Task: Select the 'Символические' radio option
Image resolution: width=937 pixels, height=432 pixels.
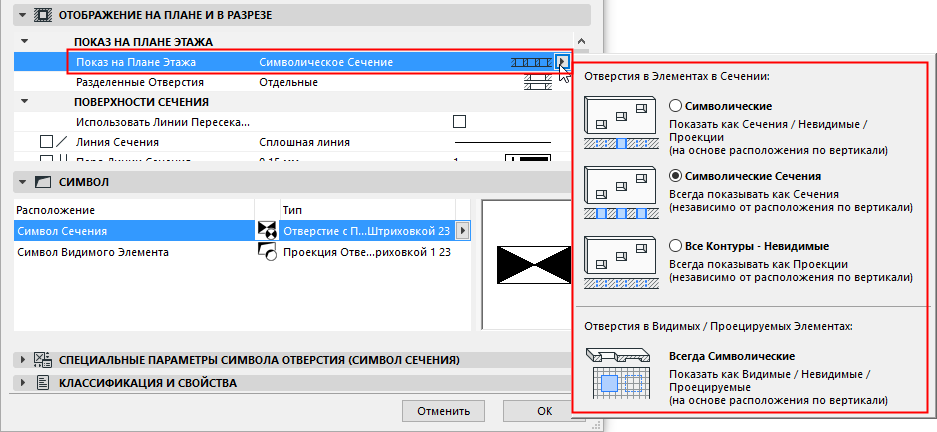Action: point(676,106)
